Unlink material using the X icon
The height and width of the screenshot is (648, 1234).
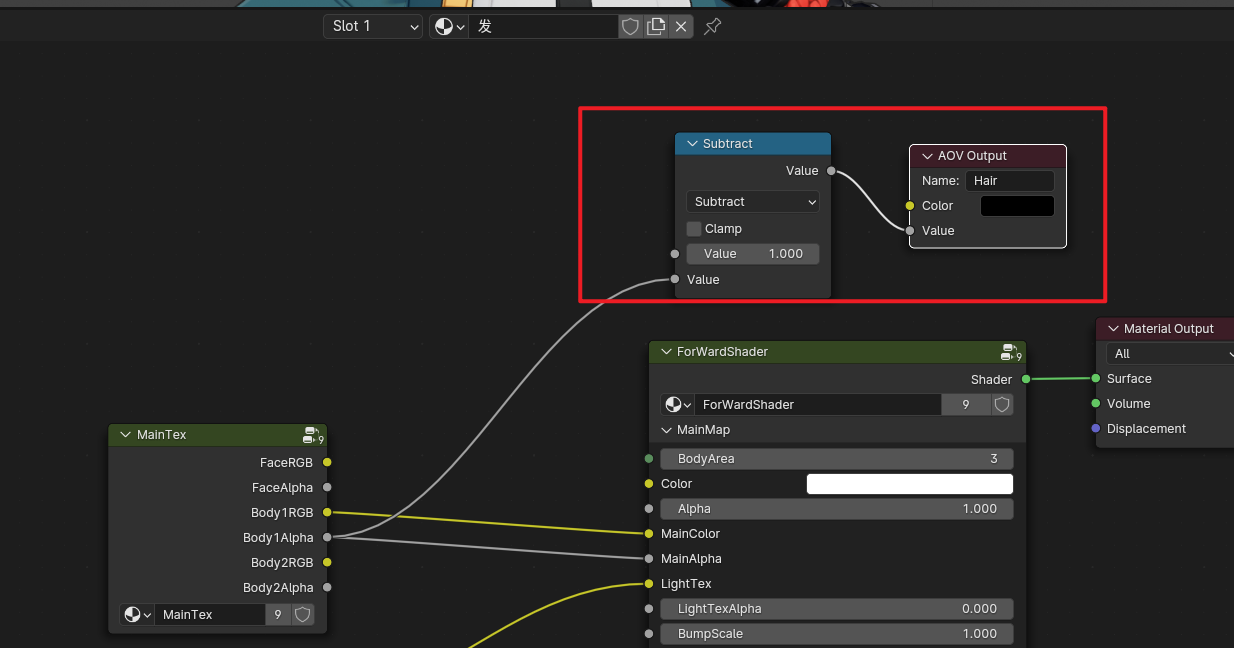tap(681, 27)
